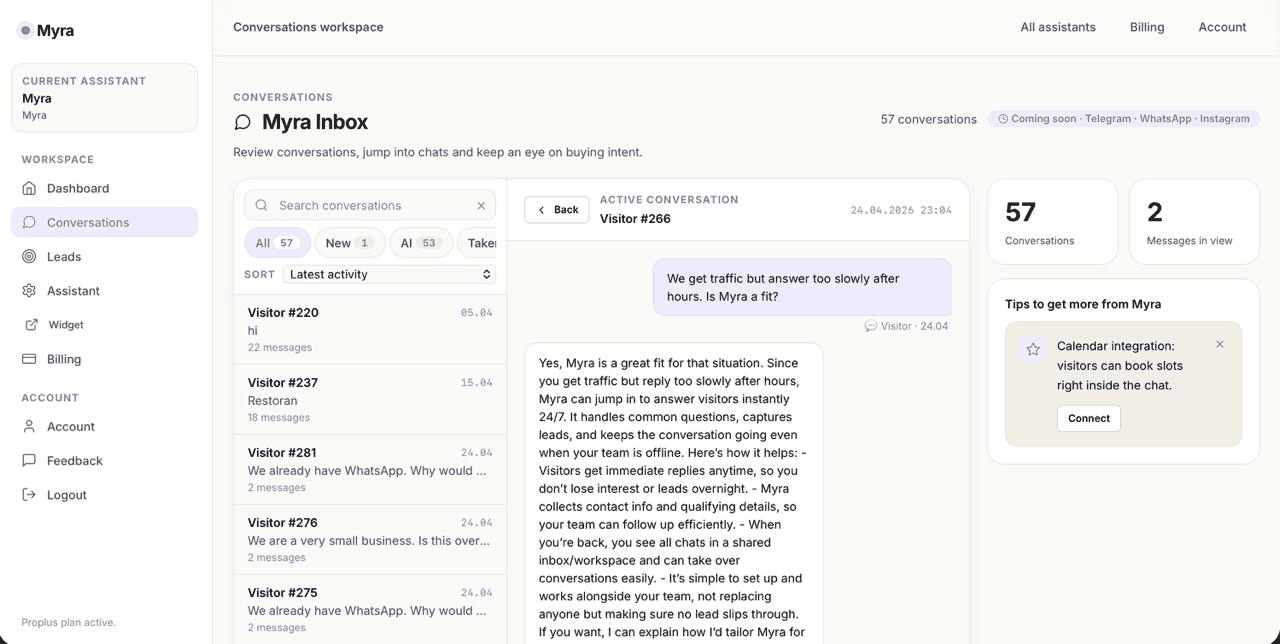The width and height of the screenshot is (1280, 644).
Task: Select the partially visible Taken filter tab
Action: [x=477, y=243]
